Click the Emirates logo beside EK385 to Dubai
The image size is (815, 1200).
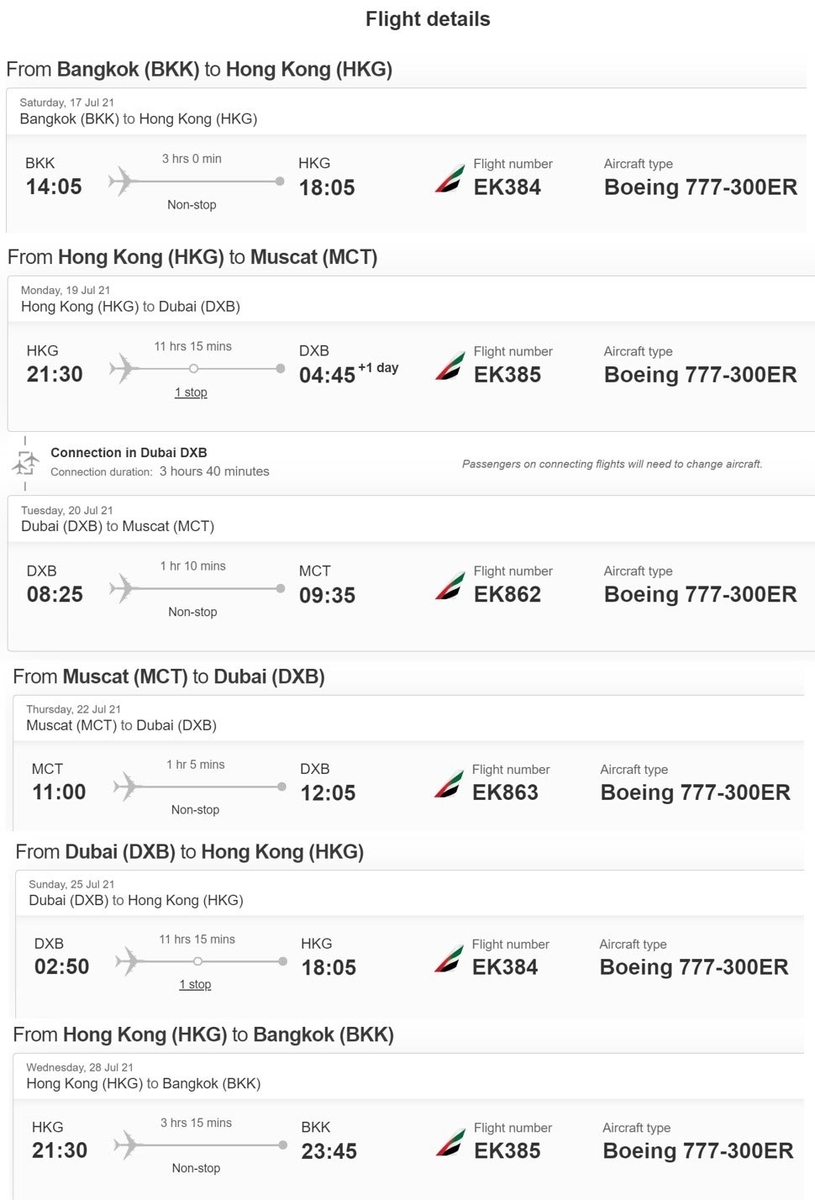point(449,365)
